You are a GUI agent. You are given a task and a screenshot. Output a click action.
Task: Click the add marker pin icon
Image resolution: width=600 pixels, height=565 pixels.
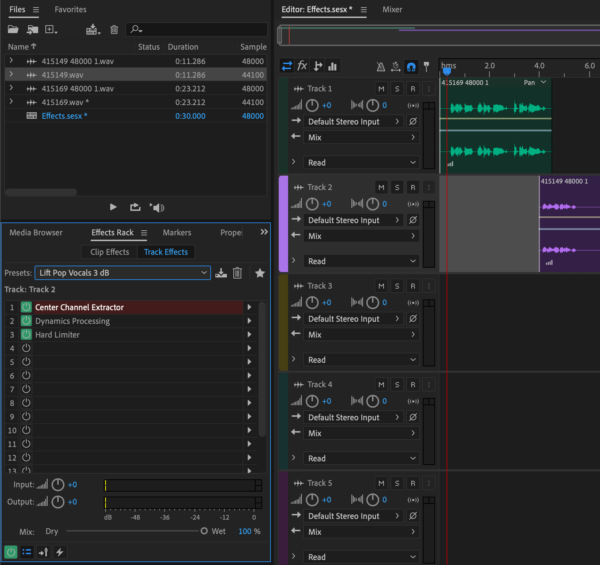426,67
